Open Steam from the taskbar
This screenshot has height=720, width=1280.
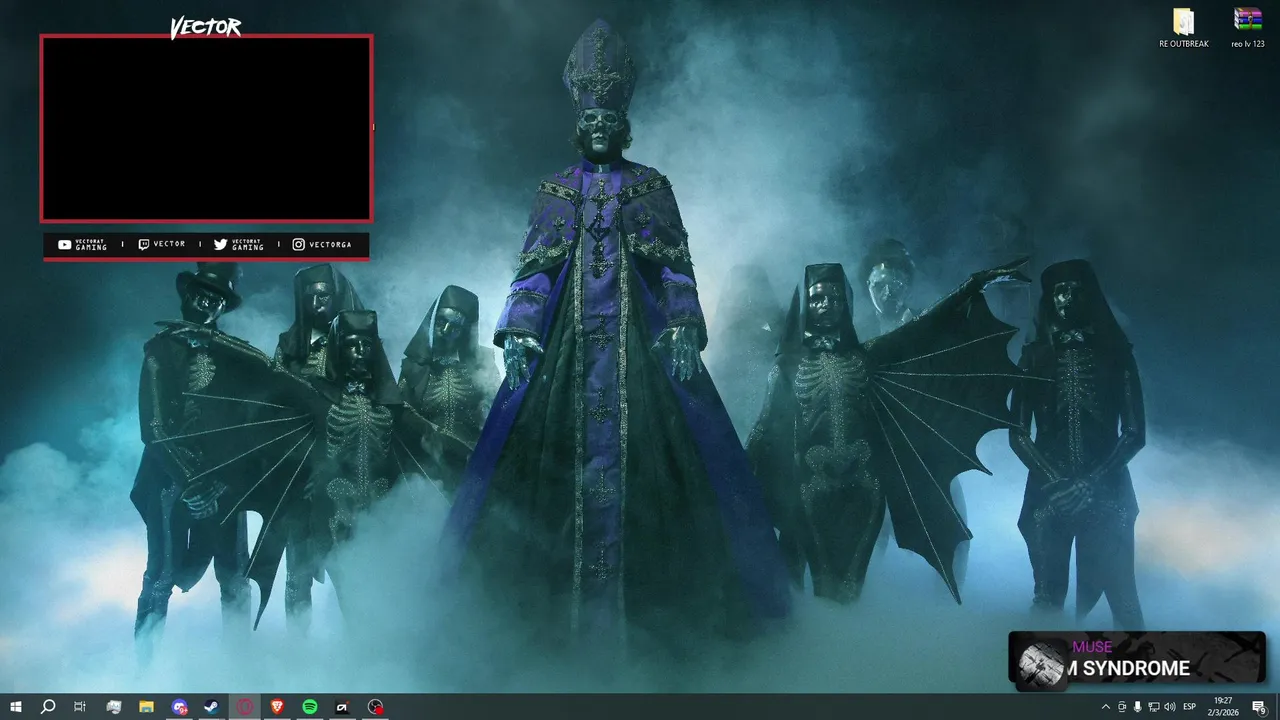tap(212, 707)
